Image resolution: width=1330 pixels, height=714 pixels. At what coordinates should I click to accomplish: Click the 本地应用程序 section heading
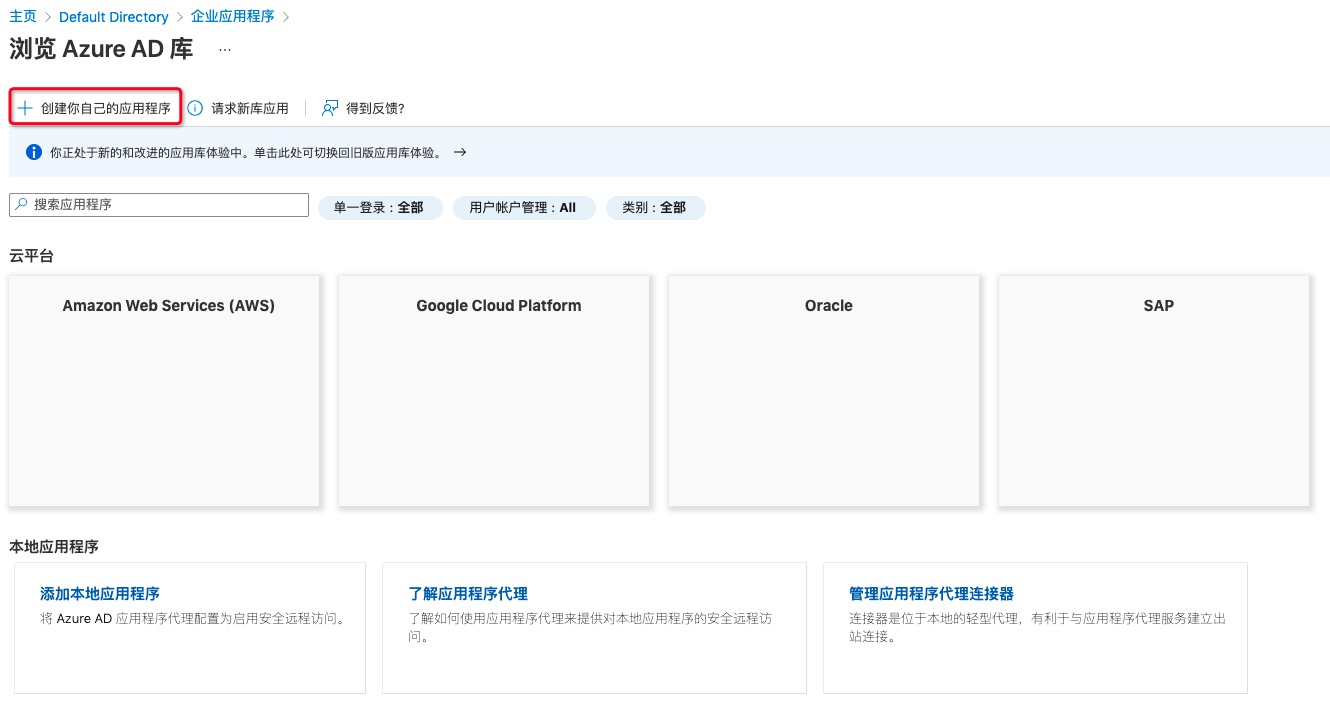point(54,547)
